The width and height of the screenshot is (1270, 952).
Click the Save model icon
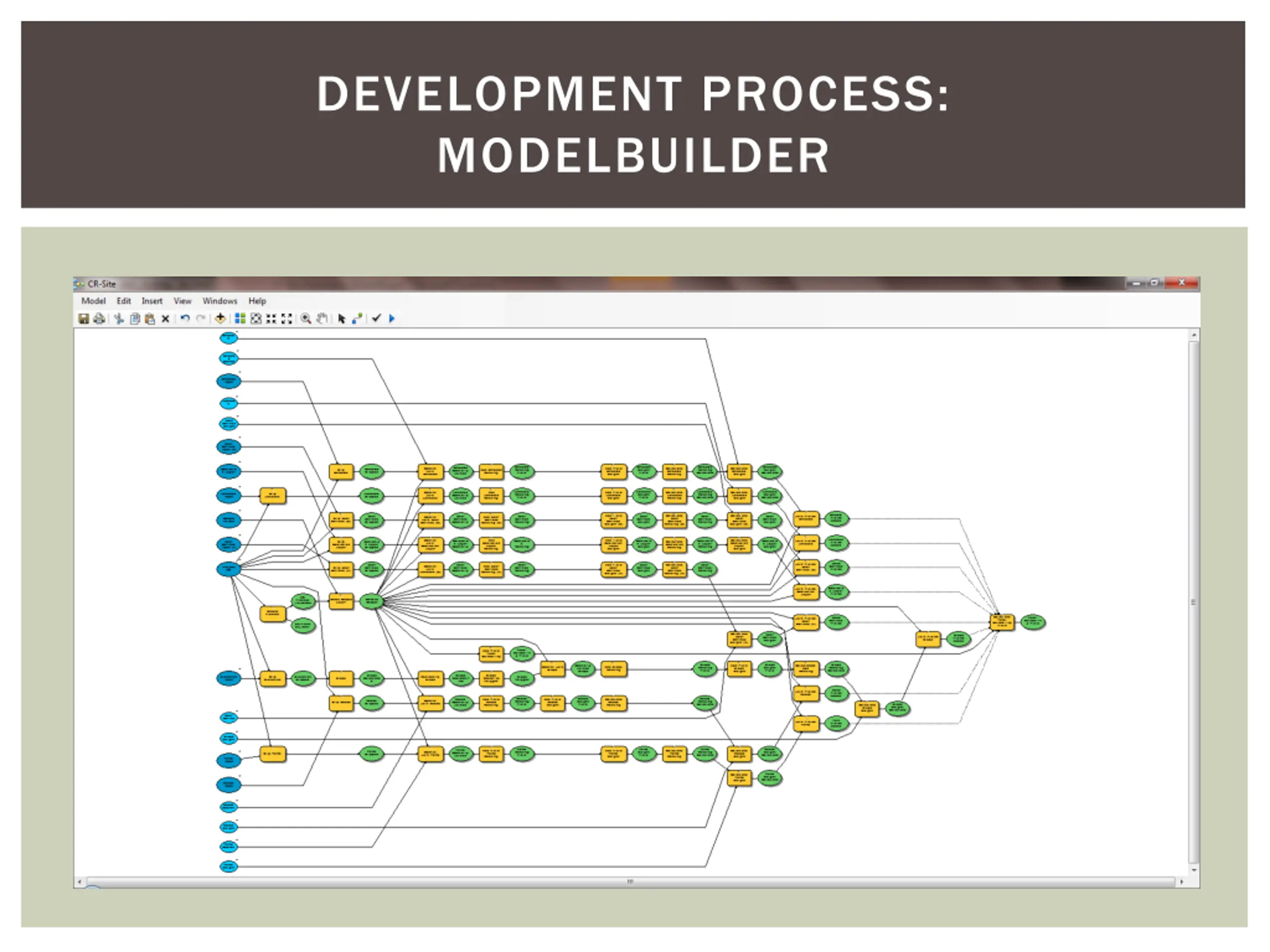(x=83, y=318)
